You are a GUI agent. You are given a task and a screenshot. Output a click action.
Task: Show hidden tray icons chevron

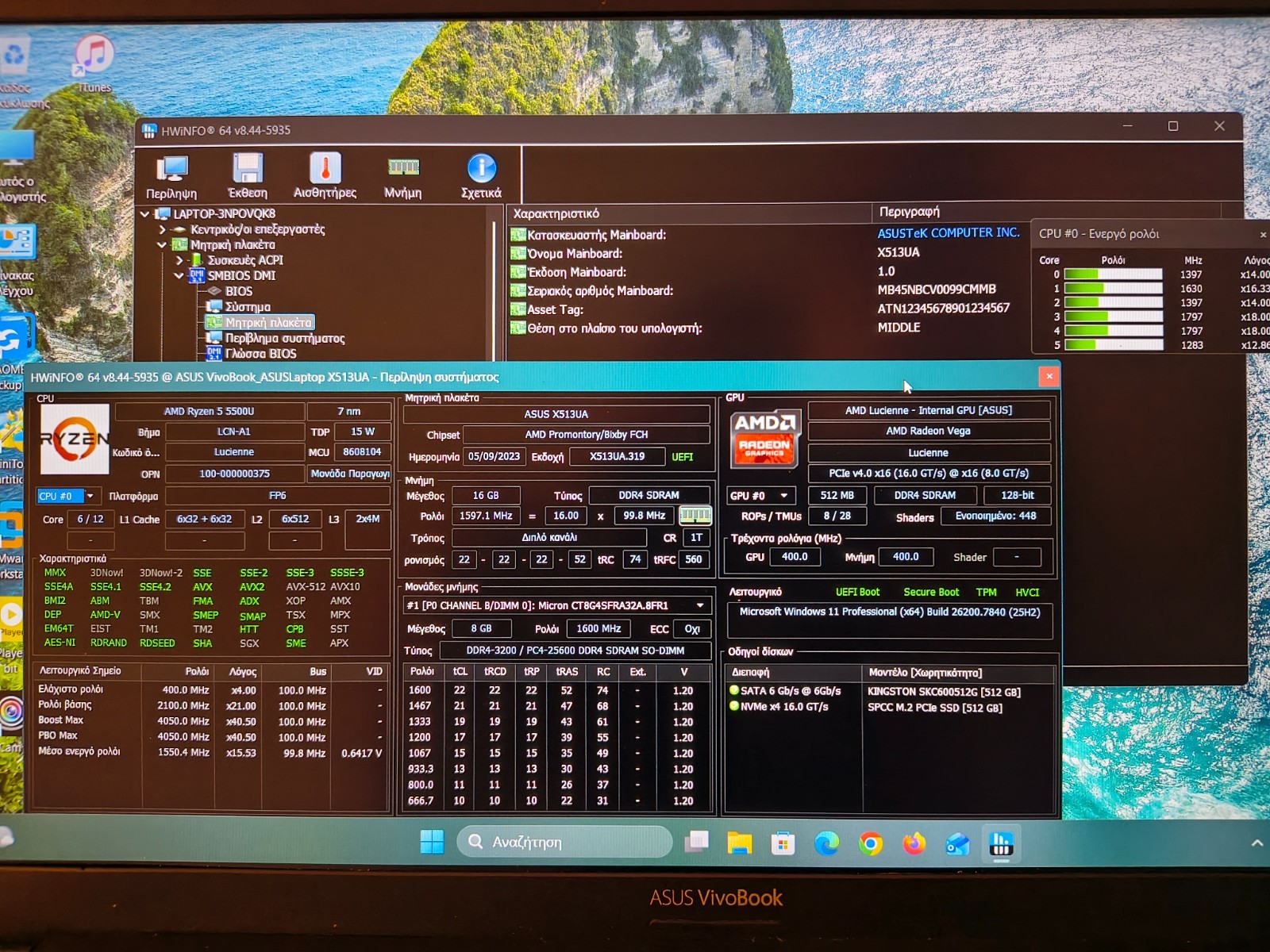(x=1257, y=843)
